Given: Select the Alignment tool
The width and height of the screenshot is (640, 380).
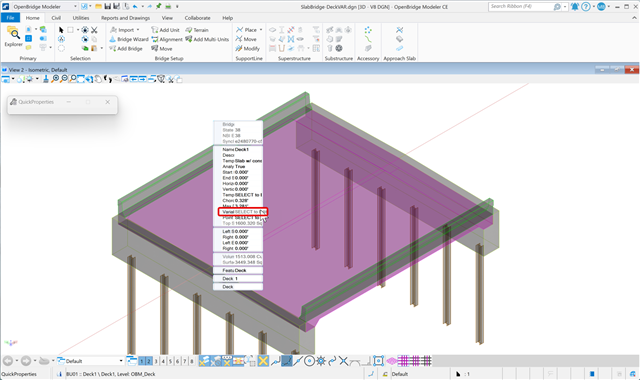Looking at the screenshot, I should pyautogui.click(x=167, y=39).
